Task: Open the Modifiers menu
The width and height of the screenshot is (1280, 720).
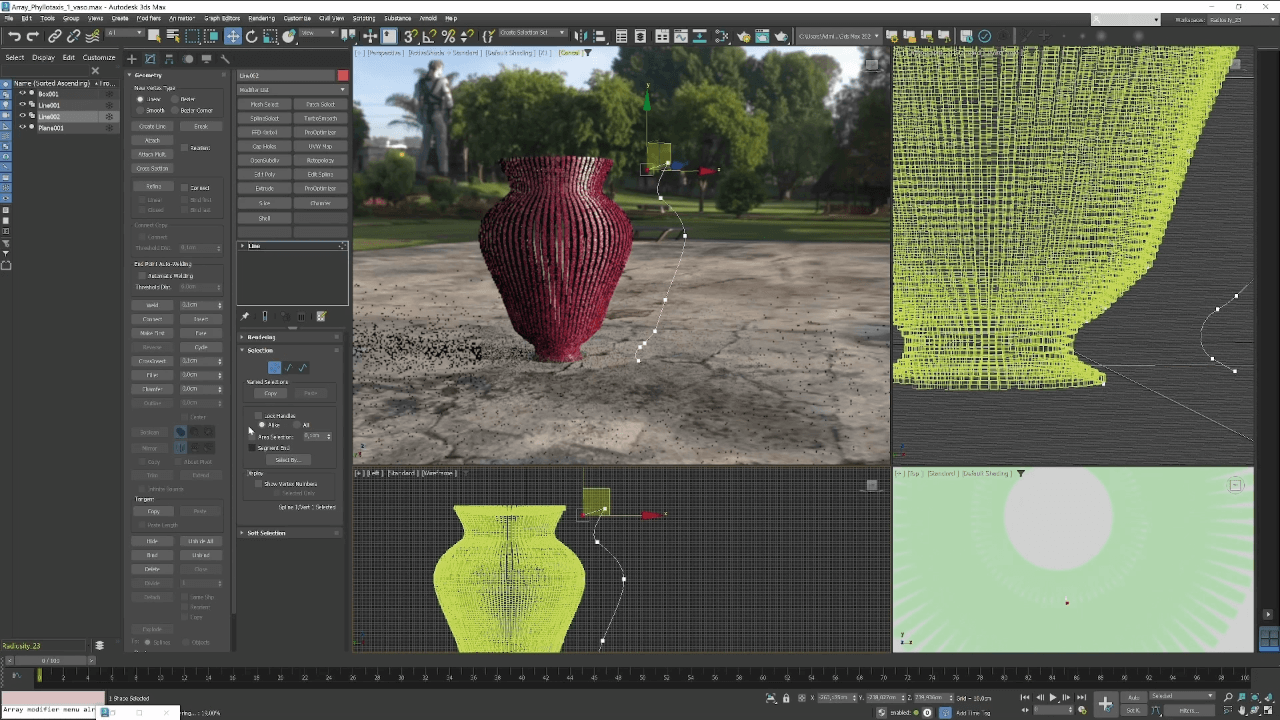Action: [148, 18]
